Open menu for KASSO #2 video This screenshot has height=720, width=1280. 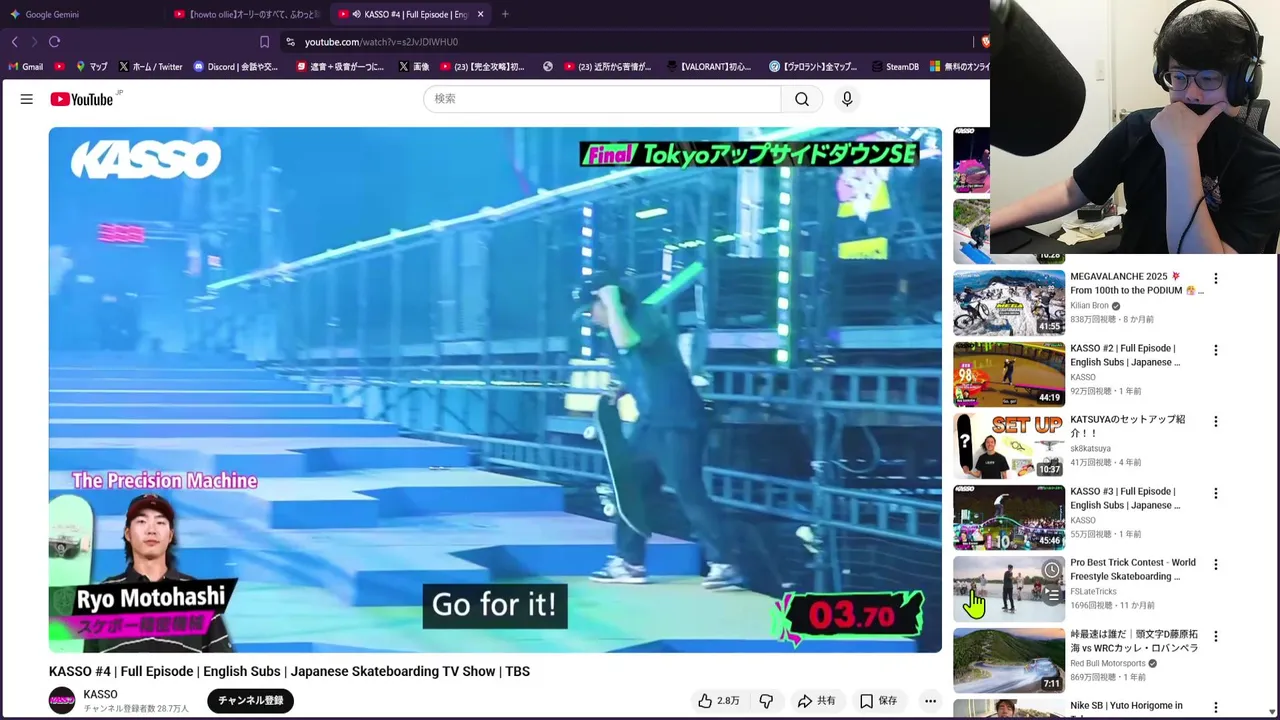(1216, 350)
